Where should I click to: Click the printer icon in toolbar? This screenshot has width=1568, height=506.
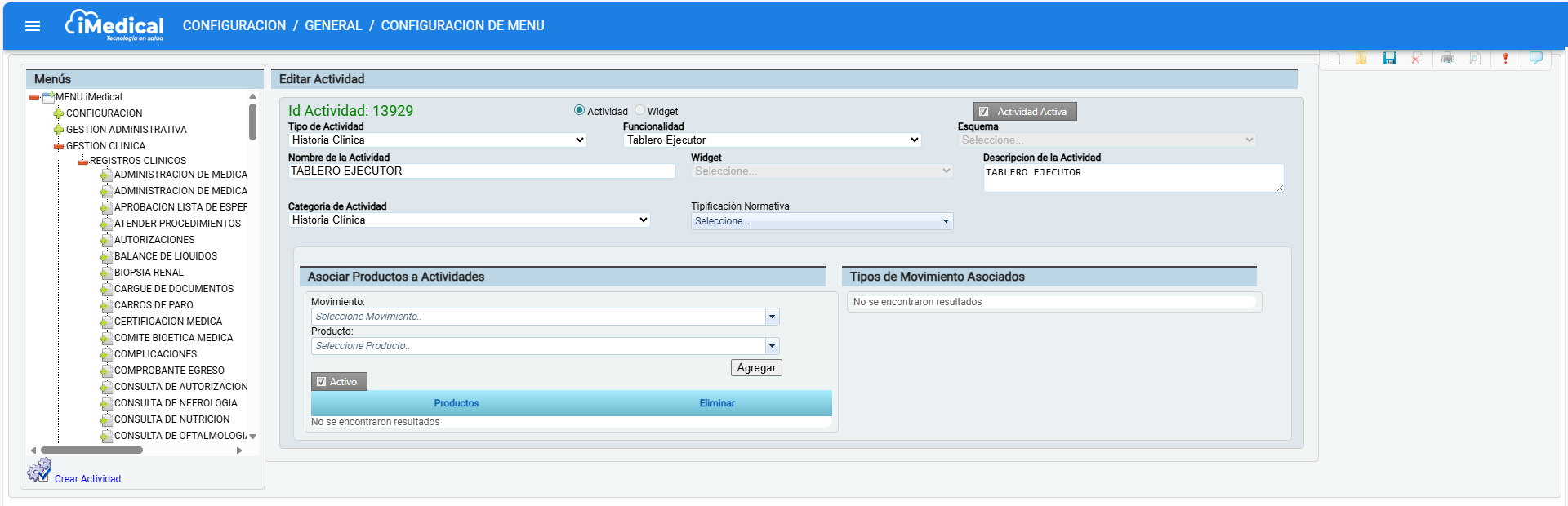(1448, 59)
